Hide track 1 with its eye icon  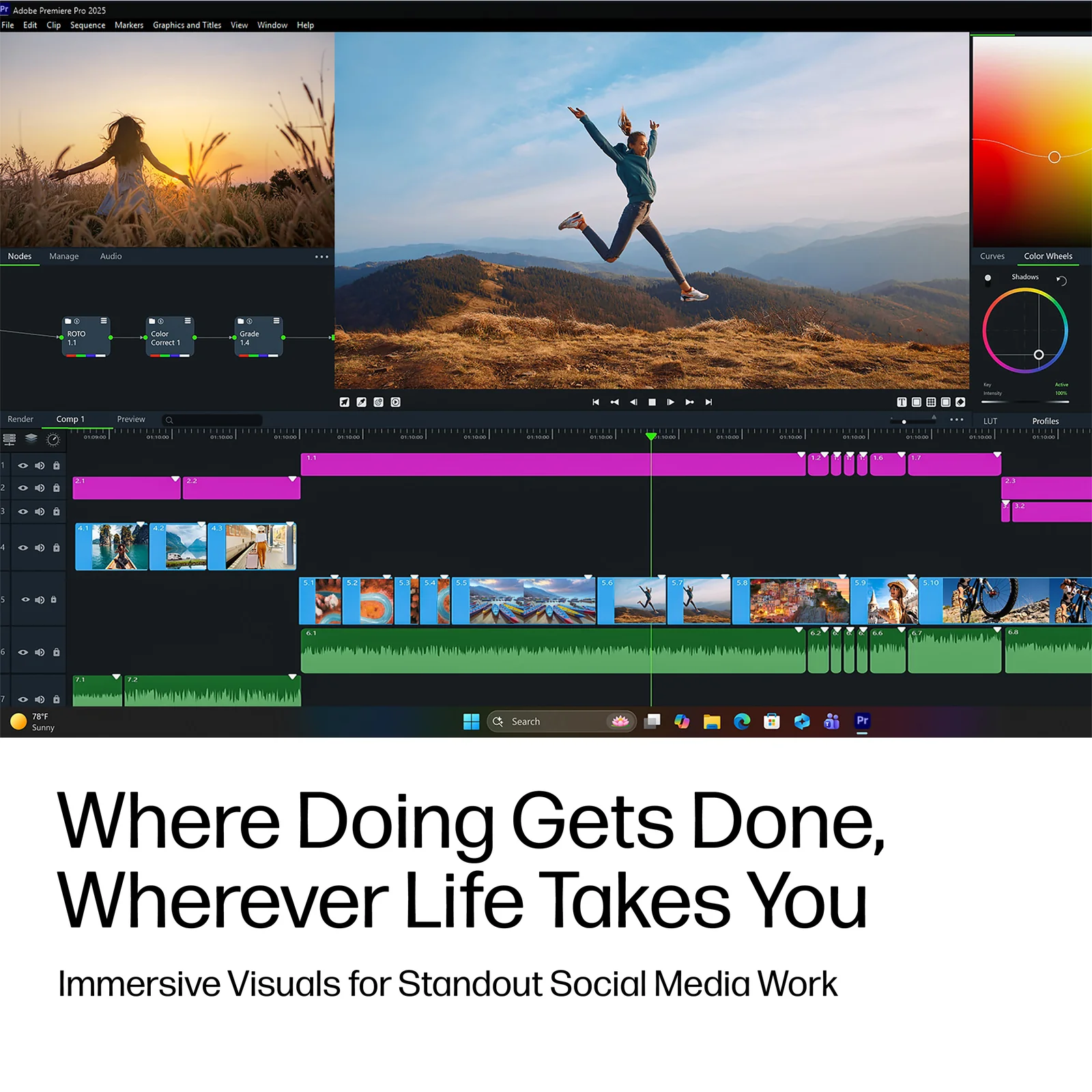tap(23, 465)
